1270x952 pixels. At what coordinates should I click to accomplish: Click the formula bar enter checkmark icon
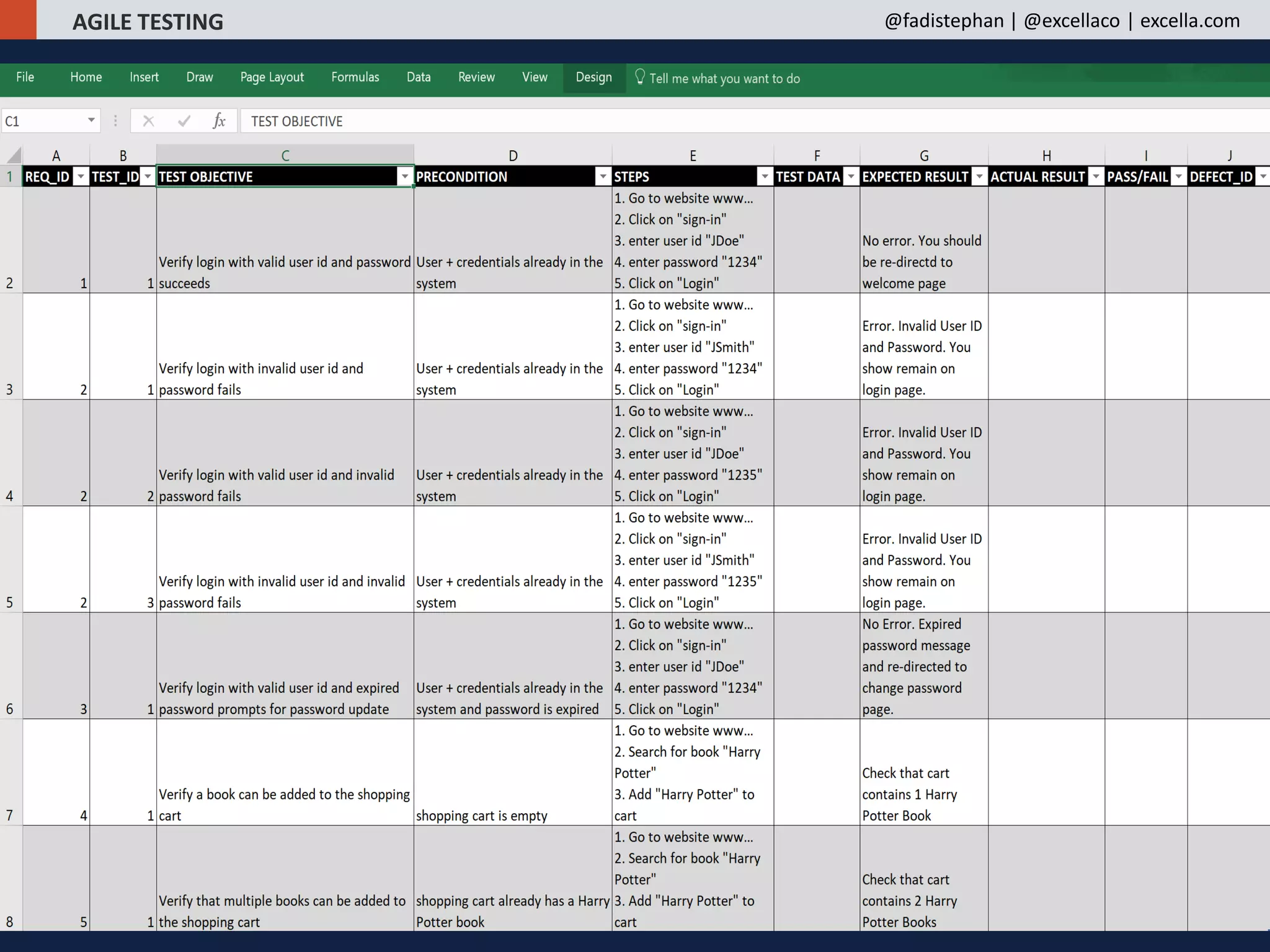click(184, 121)
